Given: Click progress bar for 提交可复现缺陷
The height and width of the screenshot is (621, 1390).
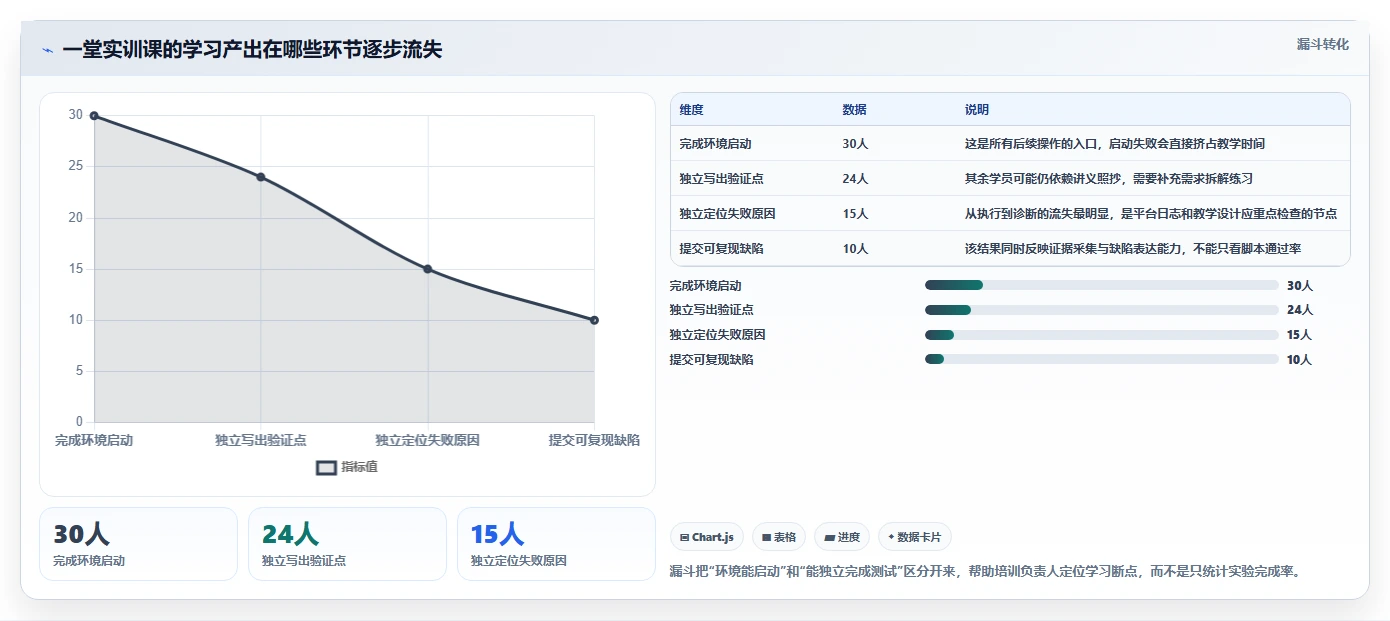Looking at the screenshot, I should tap(1102, 359).
